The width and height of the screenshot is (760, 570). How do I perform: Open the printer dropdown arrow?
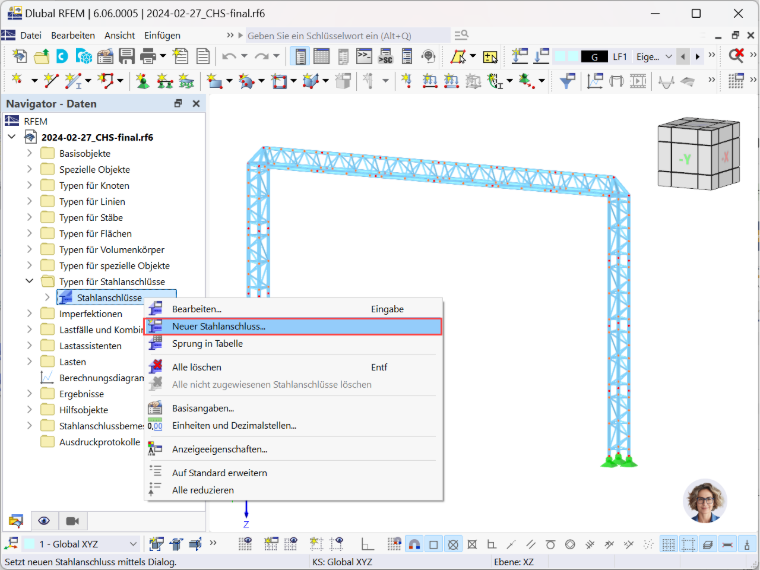[163, 57]
